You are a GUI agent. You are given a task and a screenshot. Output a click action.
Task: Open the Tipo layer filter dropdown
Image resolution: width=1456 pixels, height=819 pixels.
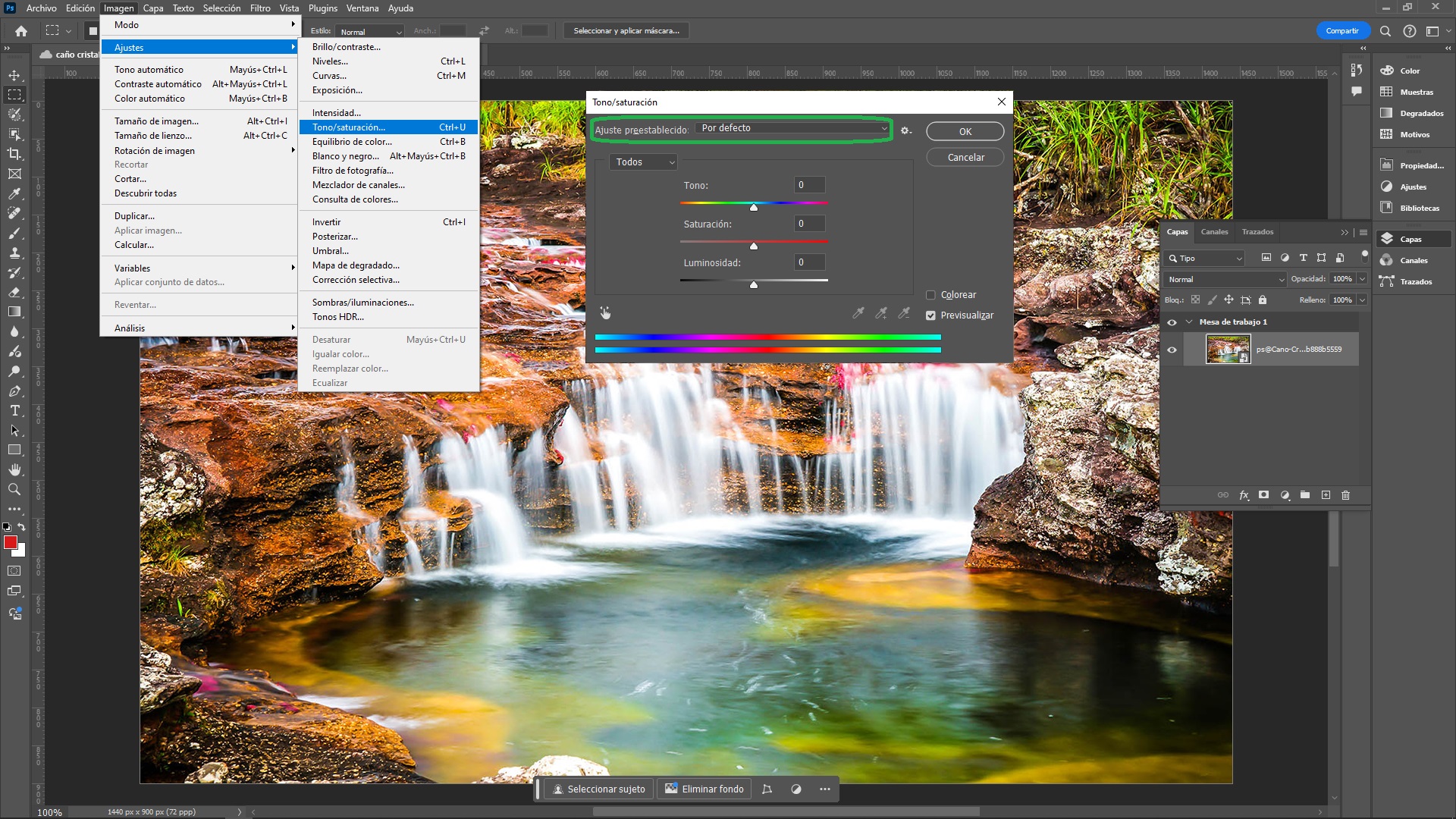point(1205,259)
